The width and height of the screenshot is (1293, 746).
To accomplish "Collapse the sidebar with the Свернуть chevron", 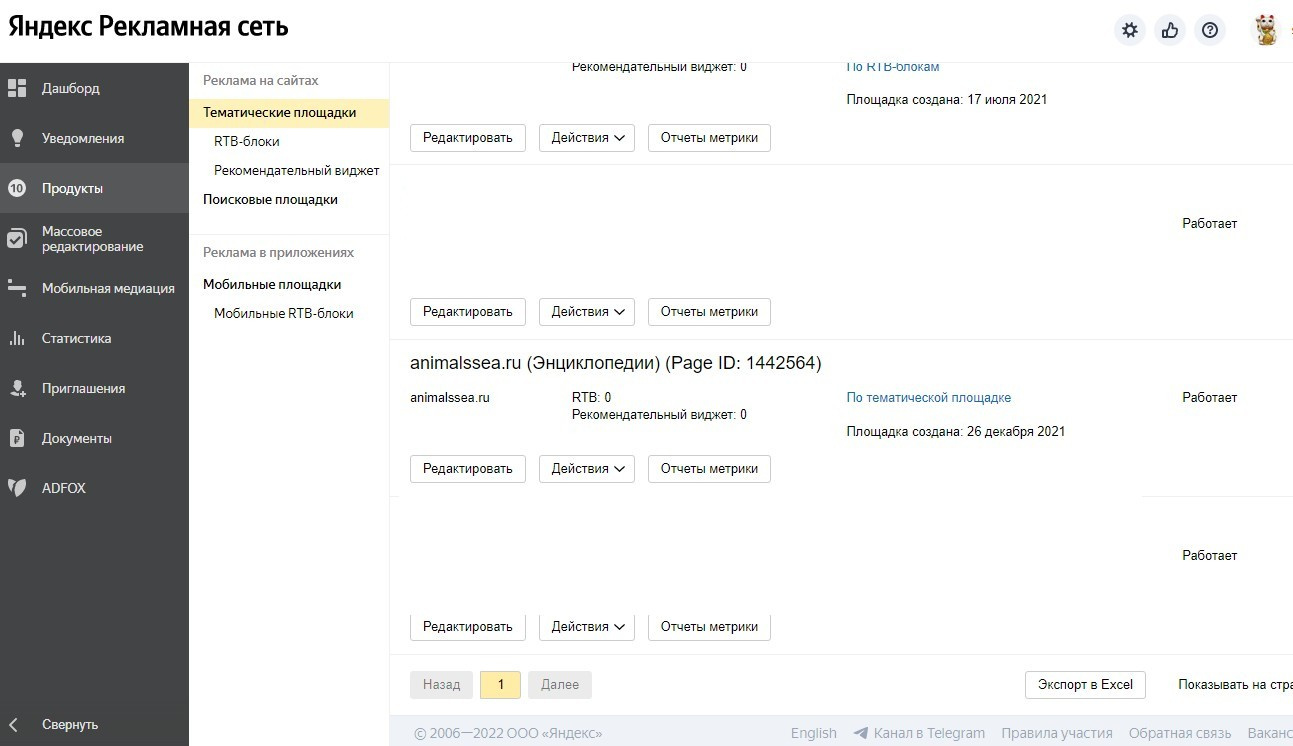I will (14, 724).
